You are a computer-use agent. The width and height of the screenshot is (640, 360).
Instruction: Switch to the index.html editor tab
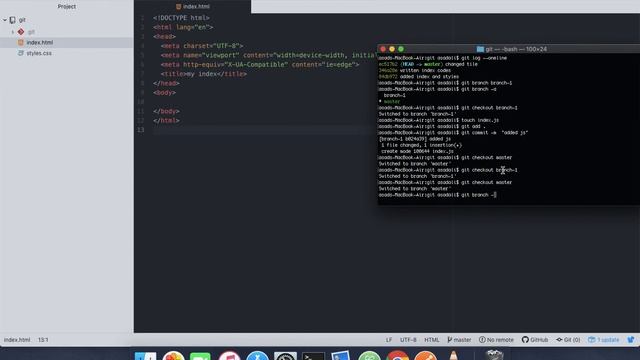point(193,7)
